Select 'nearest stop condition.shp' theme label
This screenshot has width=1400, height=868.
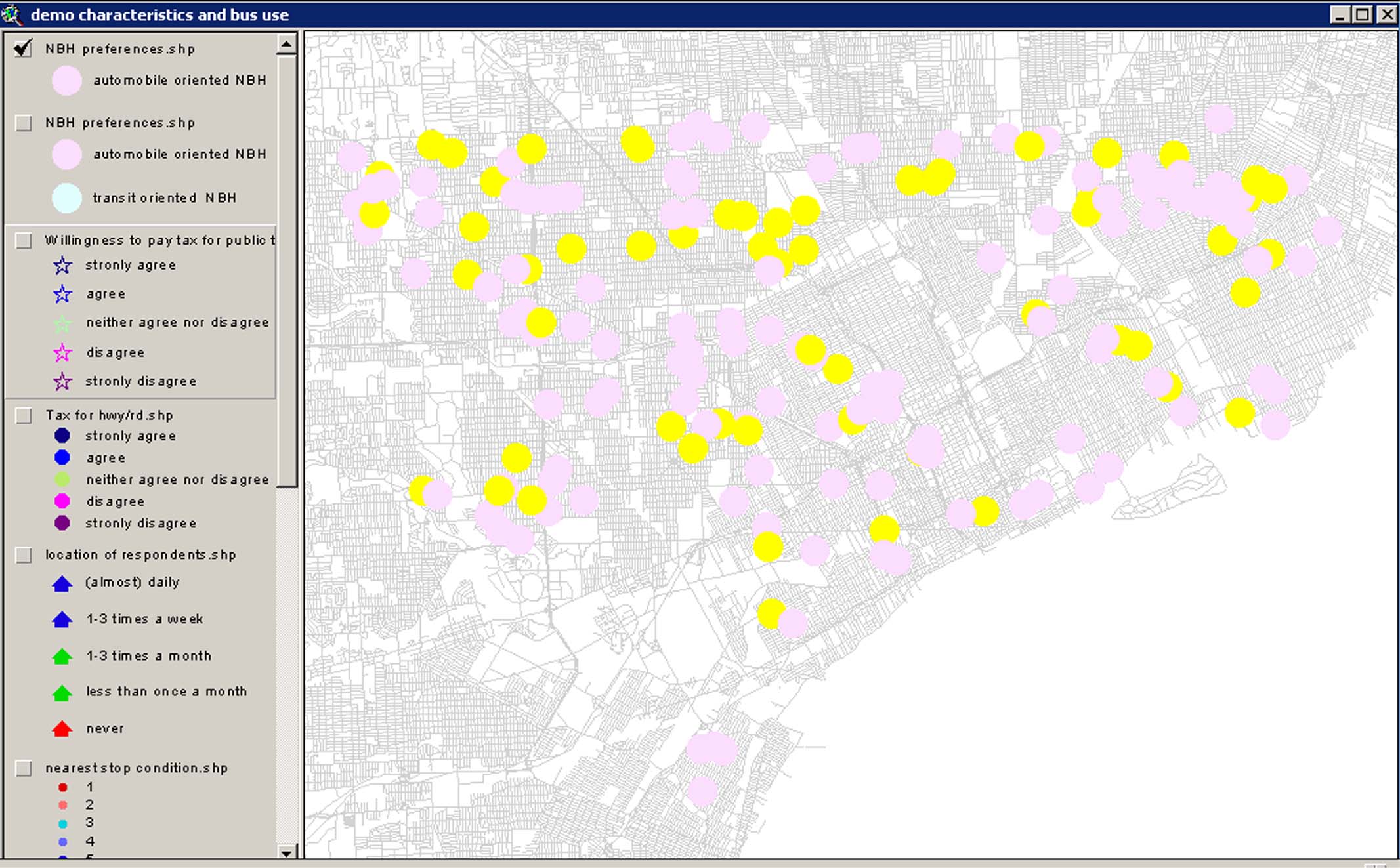click(136, 768)
